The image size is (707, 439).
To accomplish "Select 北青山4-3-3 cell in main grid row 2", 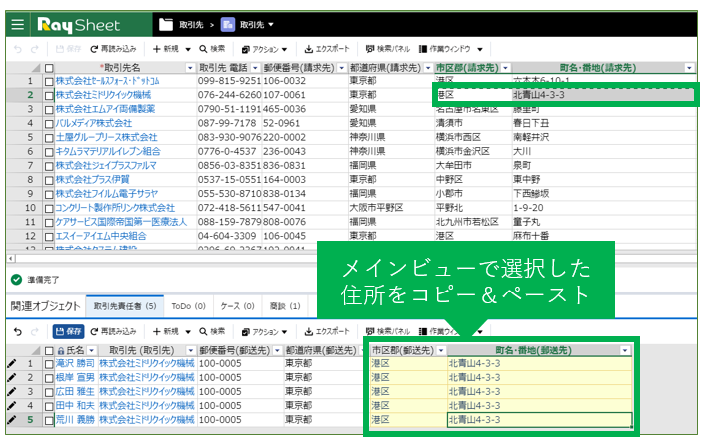I will [603, 95].
